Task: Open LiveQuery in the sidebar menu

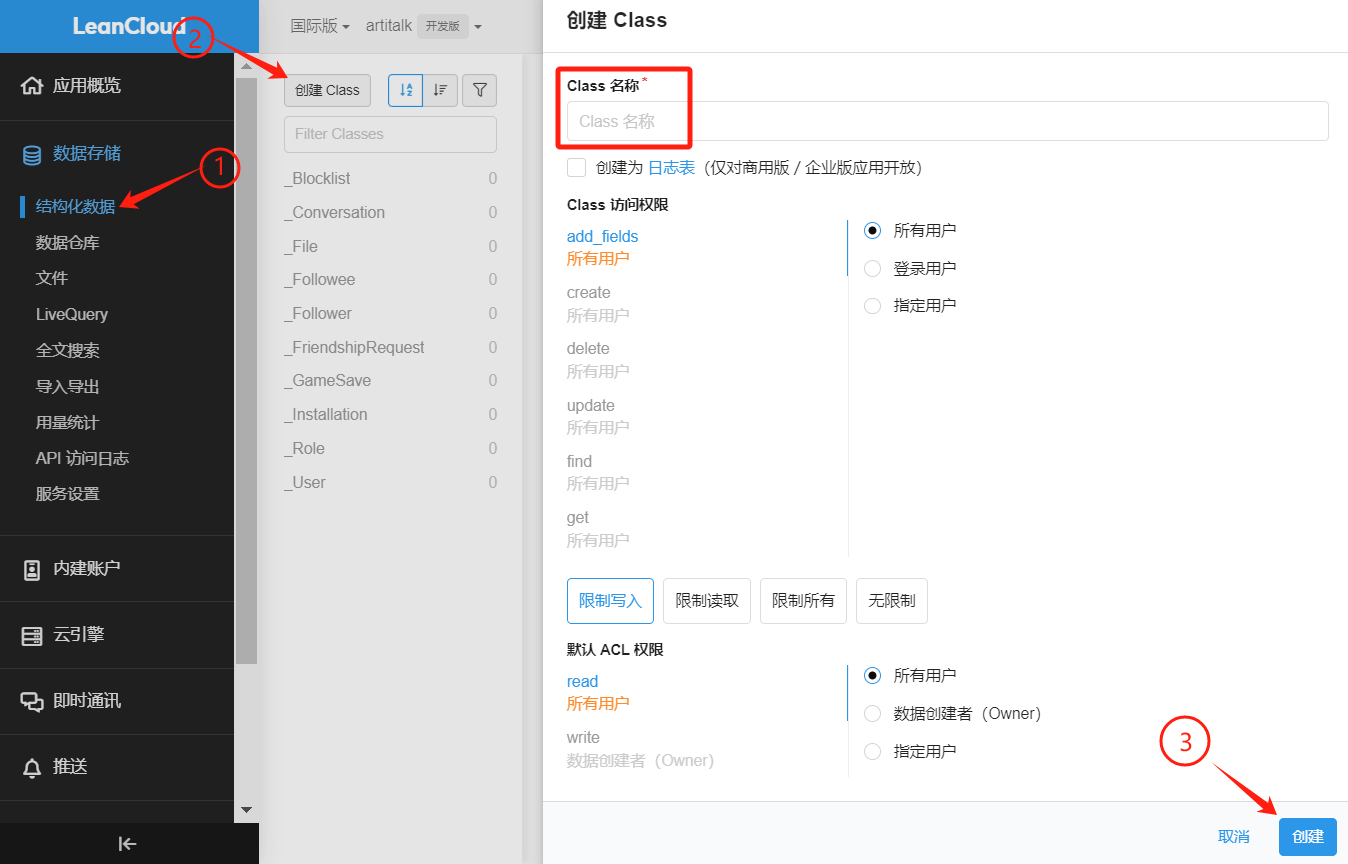Action: point(72,314)
